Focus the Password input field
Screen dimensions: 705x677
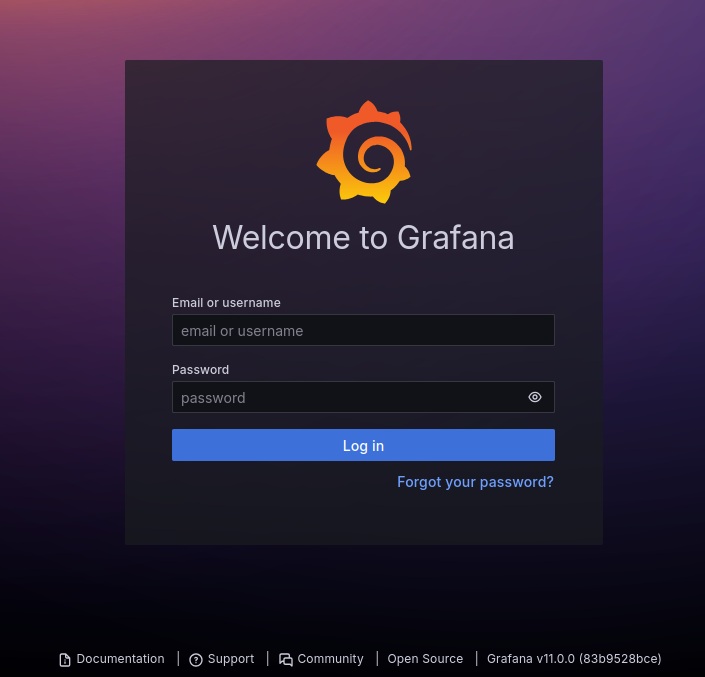(x=345, y=397)
